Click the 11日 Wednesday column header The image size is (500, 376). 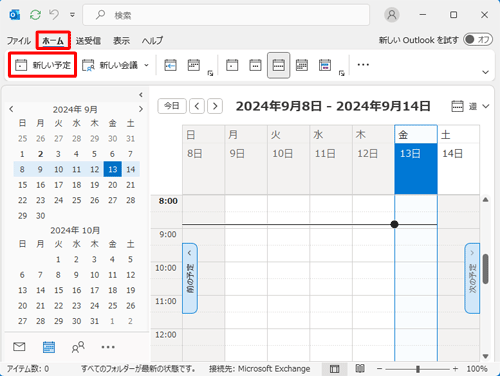pos(331,160)
